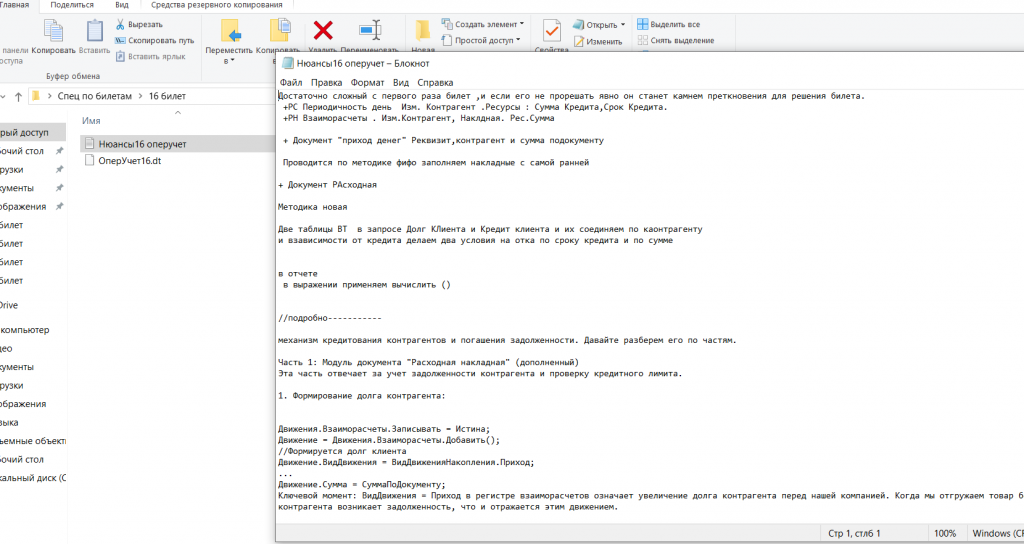Viewport: 1024px width, 544px height.
Task: Unpin Desktop pin icon in Quick access
Action: coord(59,151)
